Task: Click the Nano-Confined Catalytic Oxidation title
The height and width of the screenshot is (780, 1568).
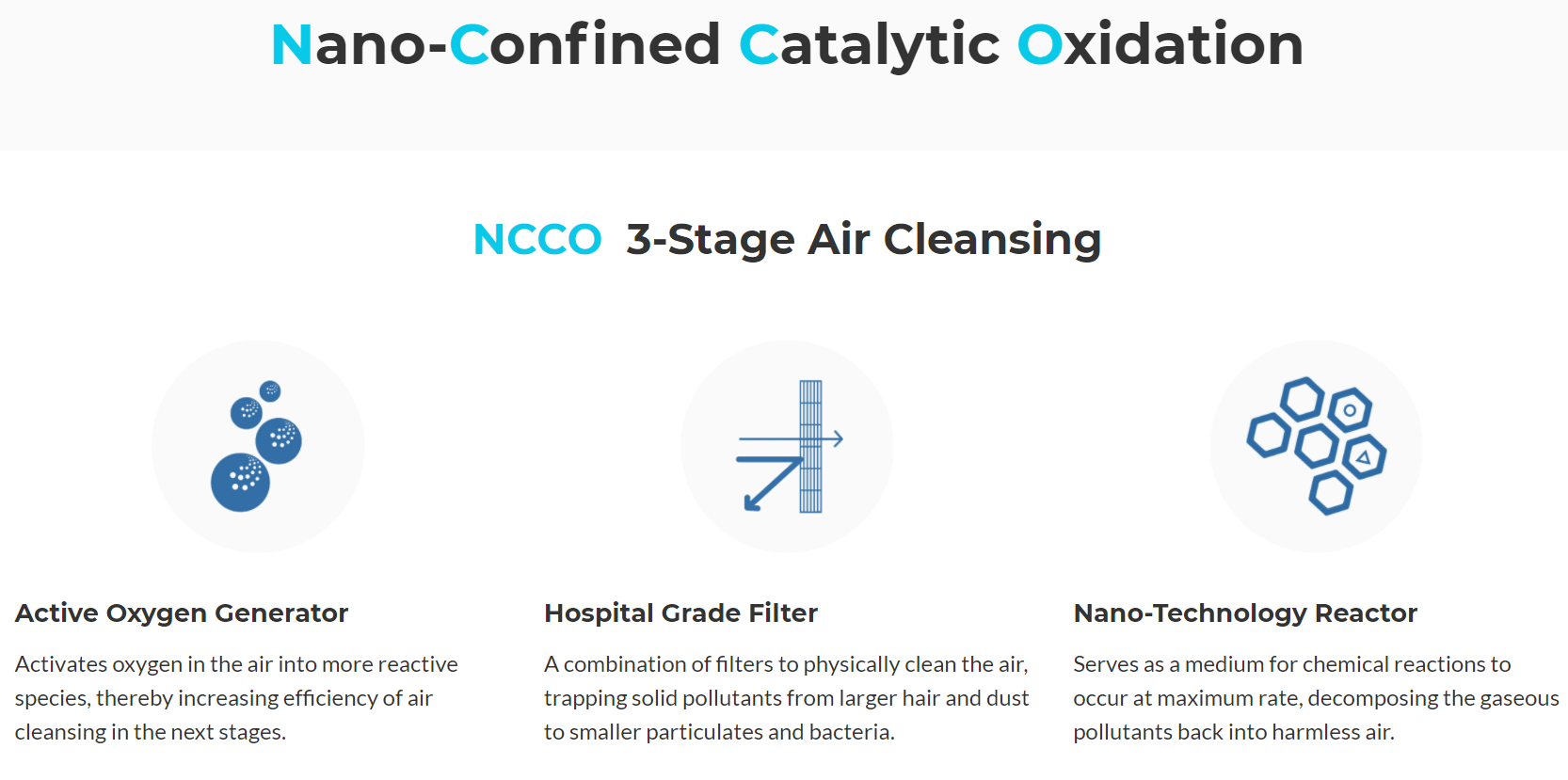Action: pyautogui.click(x=787, y=44)
